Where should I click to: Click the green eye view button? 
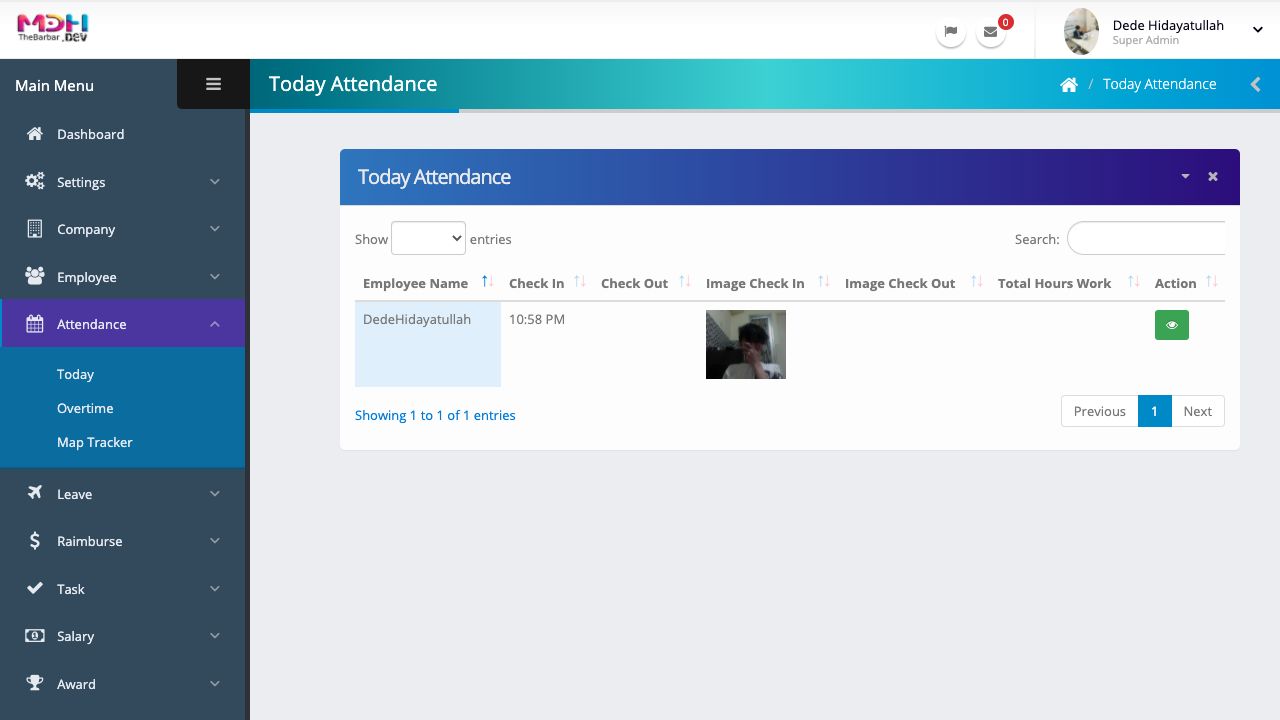point(1171,325)
